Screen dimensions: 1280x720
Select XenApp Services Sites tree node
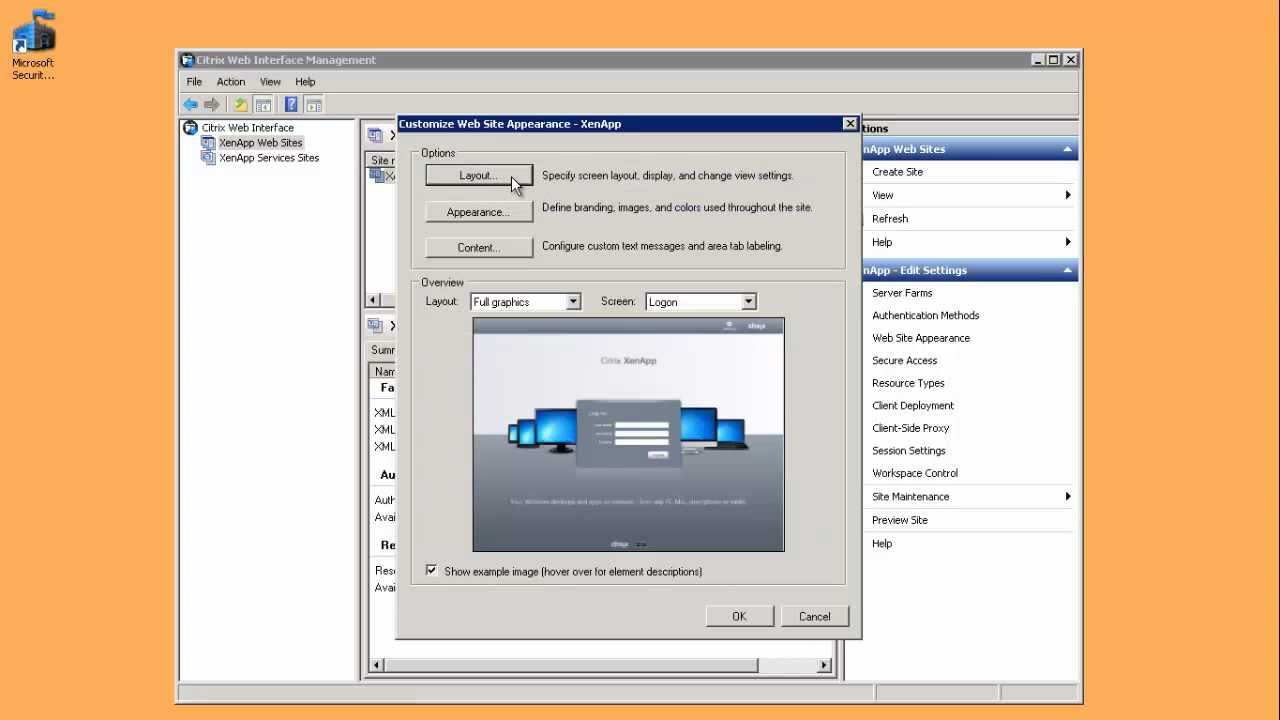click(x=269, y=158)
